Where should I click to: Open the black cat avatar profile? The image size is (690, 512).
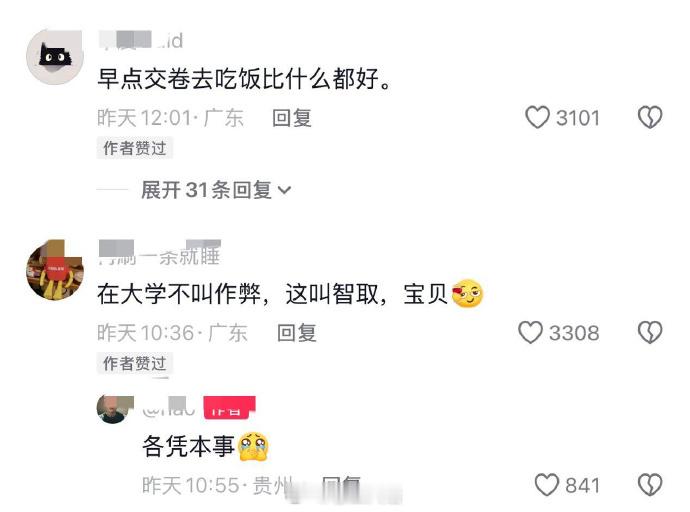55,56
